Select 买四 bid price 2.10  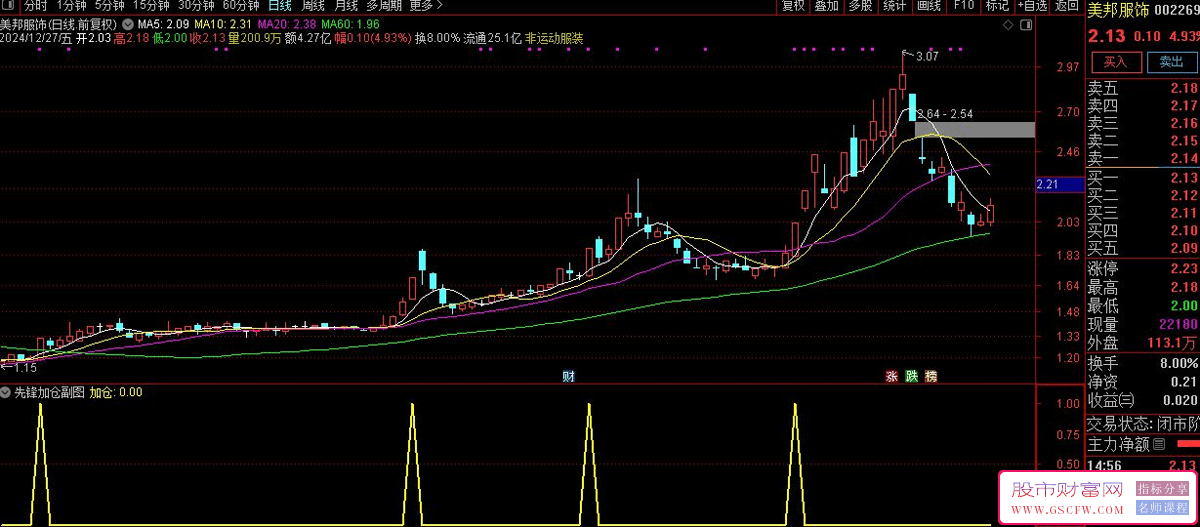(1143, 231)
